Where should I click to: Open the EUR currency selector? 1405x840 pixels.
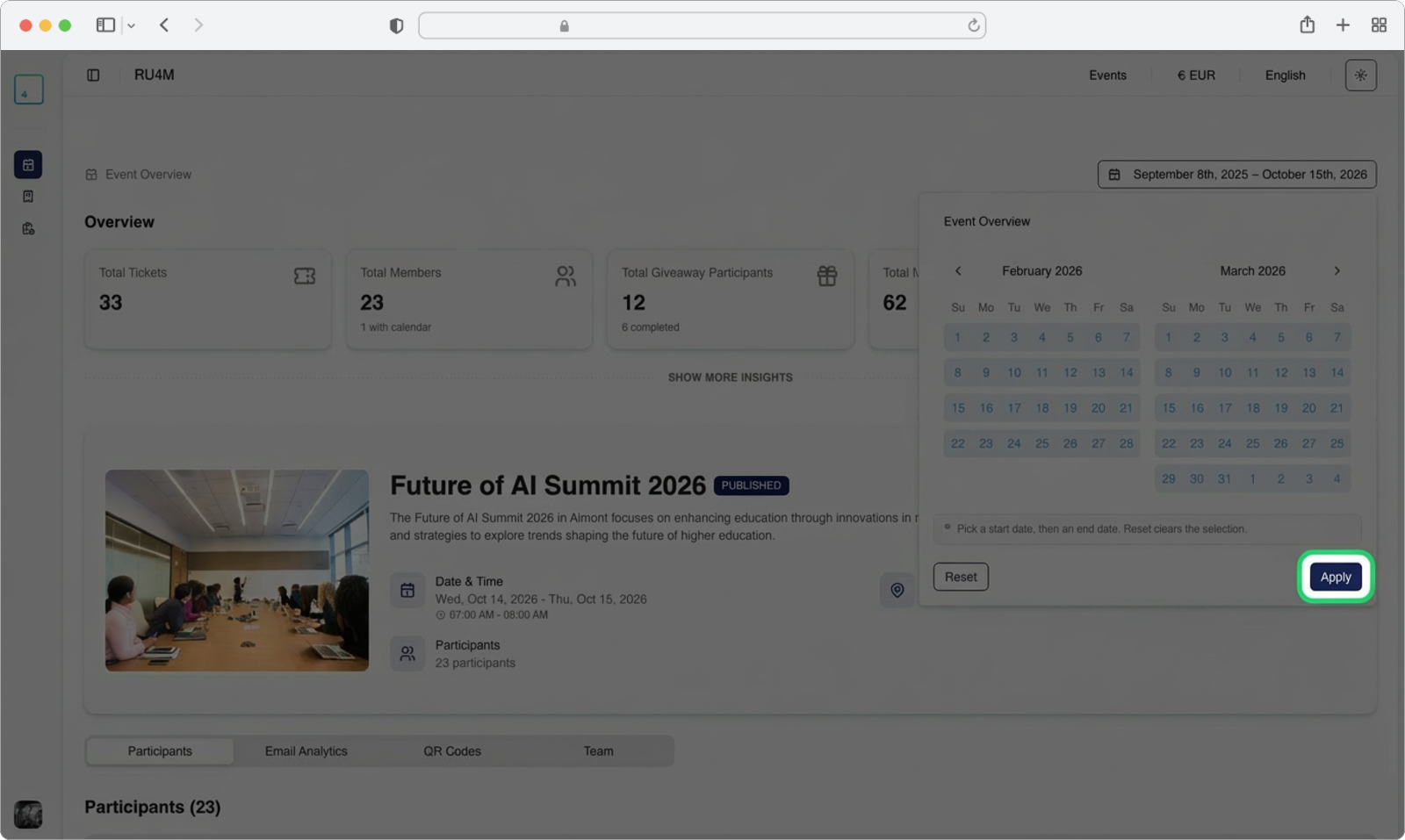point(1196,75)
